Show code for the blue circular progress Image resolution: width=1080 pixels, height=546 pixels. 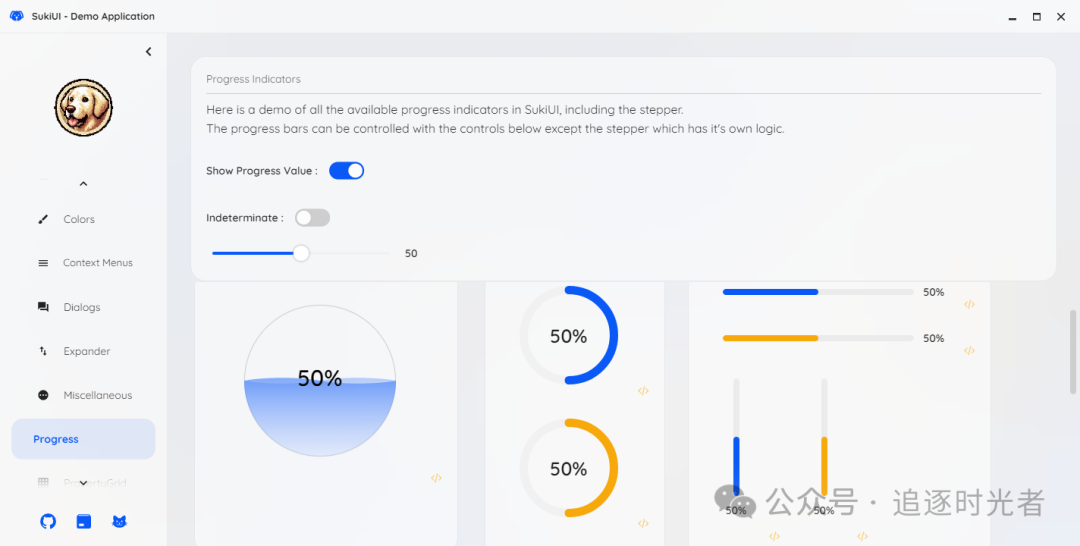[x=643, y=391]
